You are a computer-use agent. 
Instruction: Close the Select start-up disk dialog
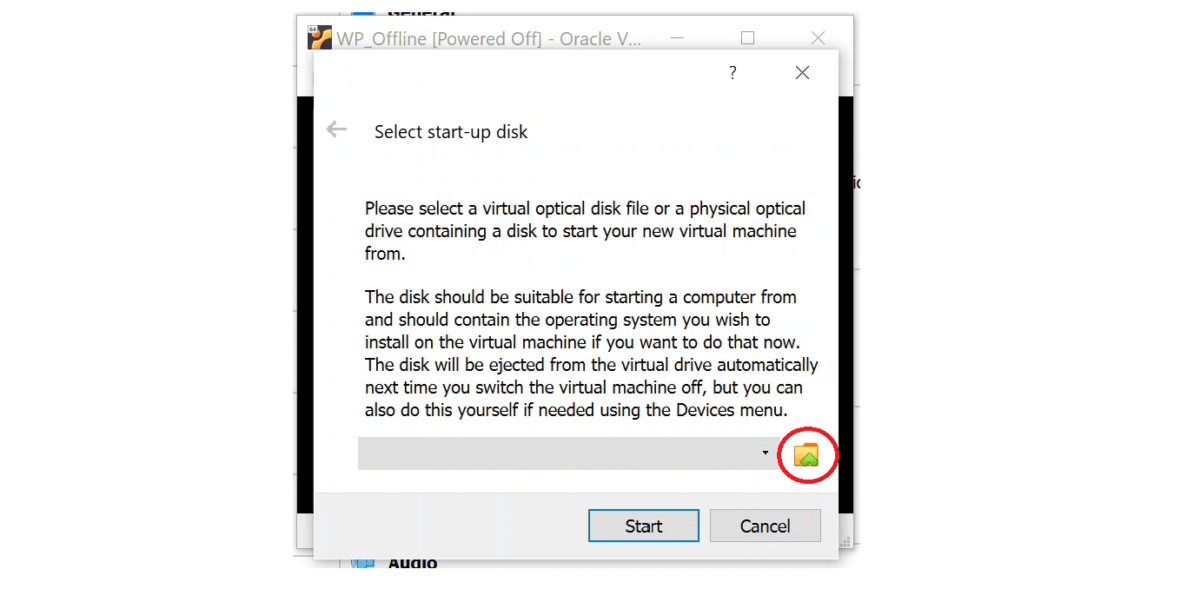coord(802,73)
